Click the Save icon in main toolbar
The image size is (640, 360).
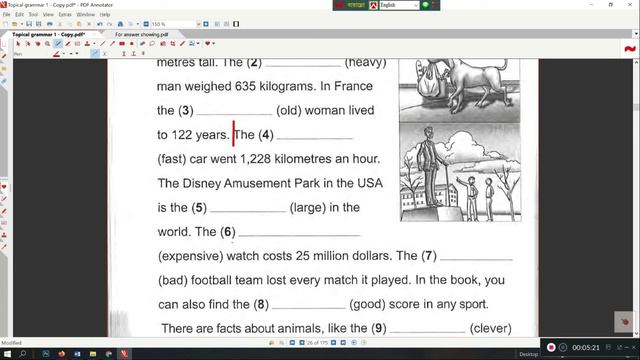29,24
